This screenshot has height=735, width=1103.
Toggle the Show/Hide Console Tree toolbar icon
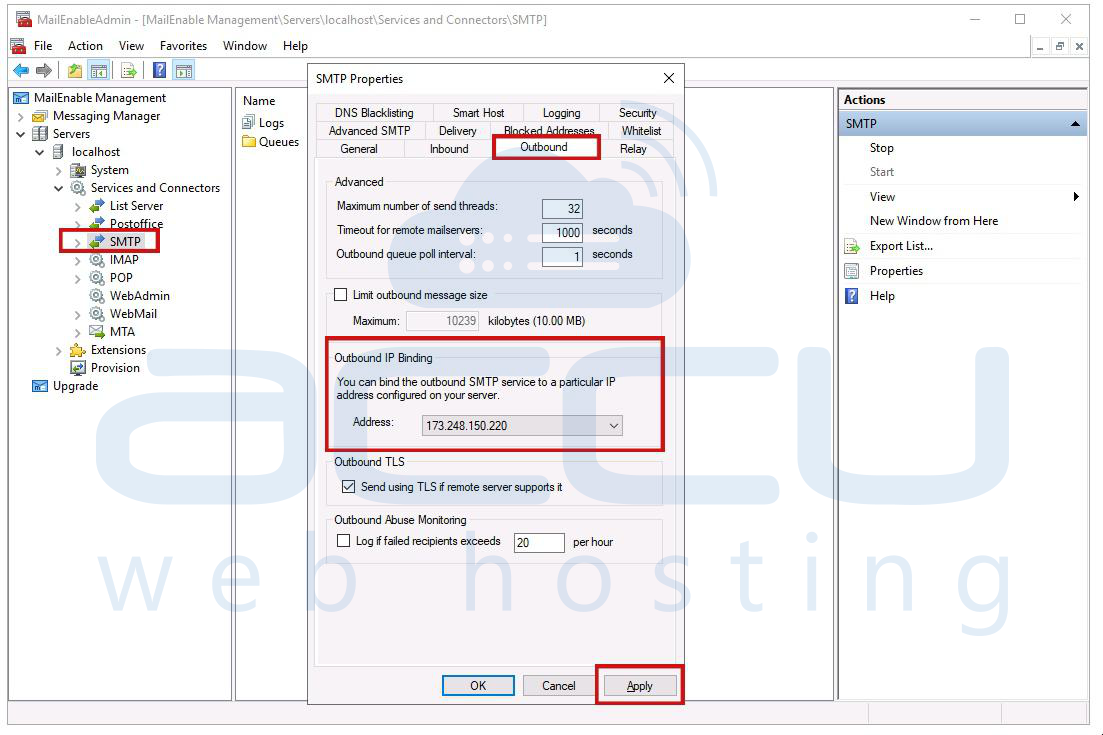tap(98, 70)
